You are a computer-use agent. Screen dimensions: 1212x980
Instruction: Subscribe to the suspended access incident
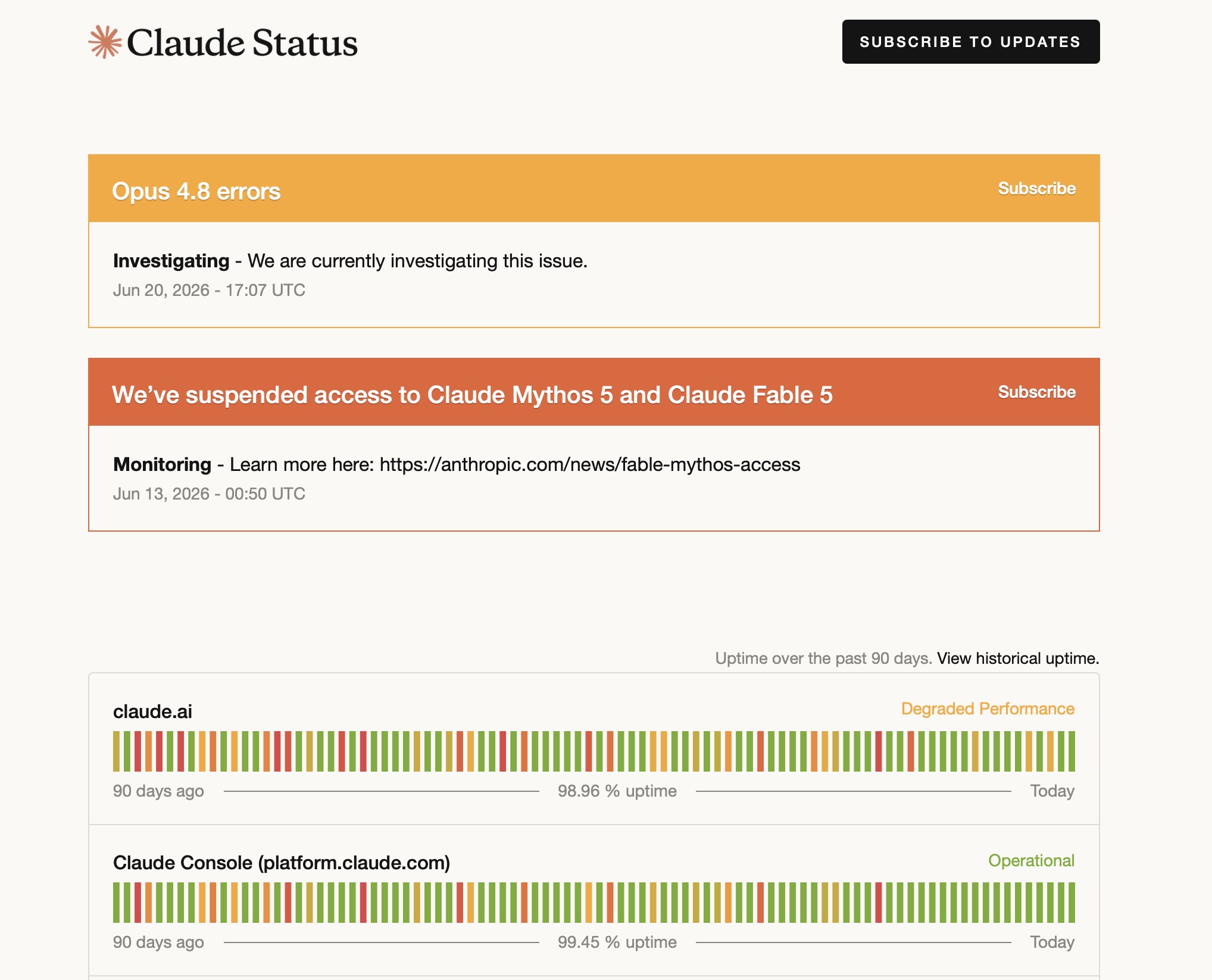(1037, 392)
